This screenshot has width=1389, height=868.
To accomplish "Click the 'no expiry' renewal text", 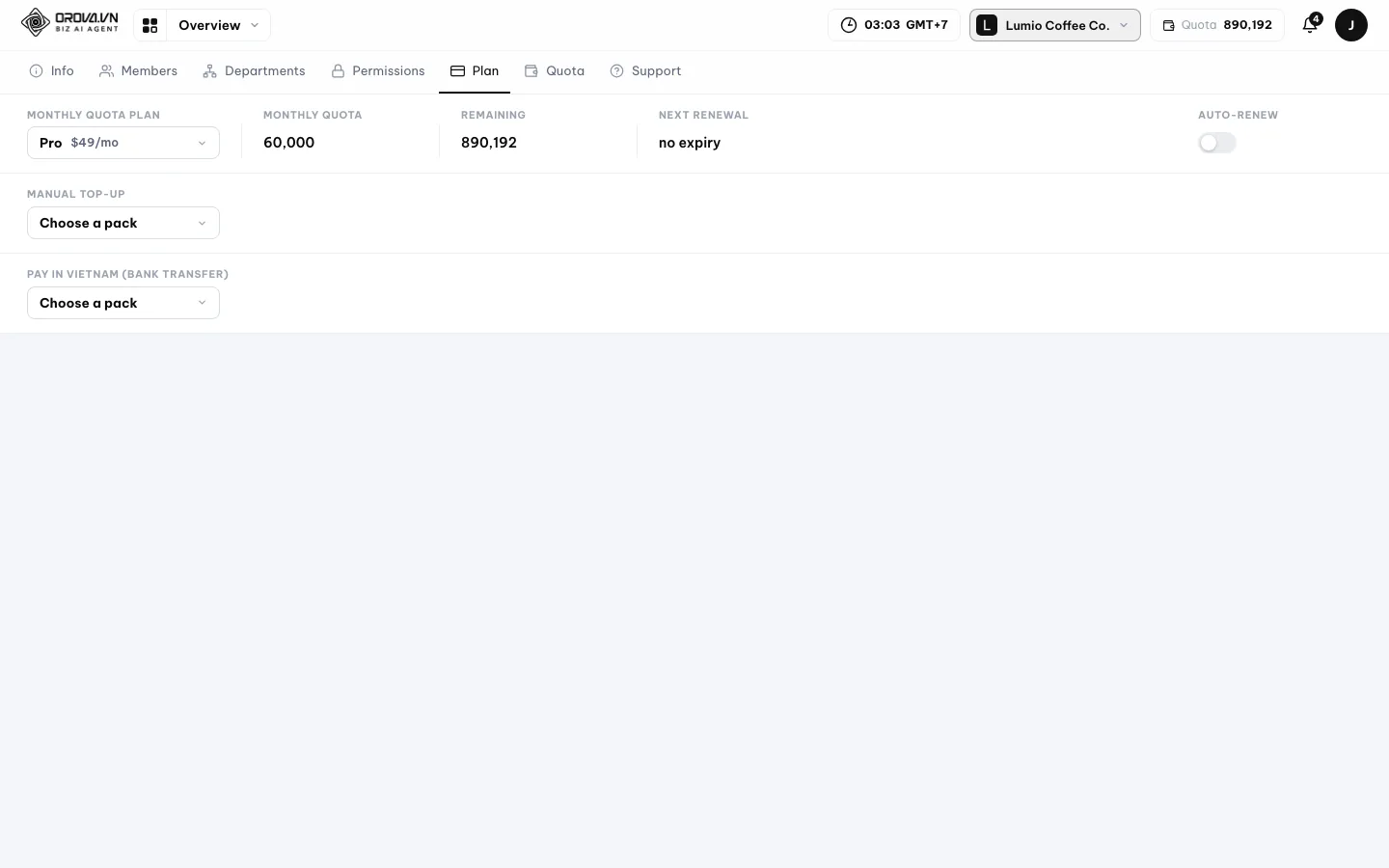I will pos(690,143).
